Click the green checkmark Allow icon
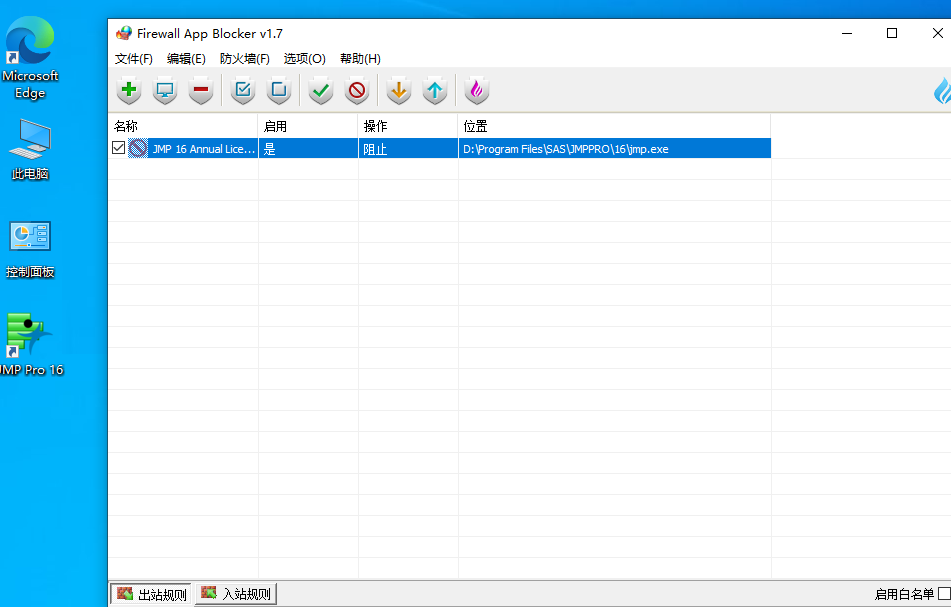The width and height of the screenshot is (951, 607). [320, 90]
